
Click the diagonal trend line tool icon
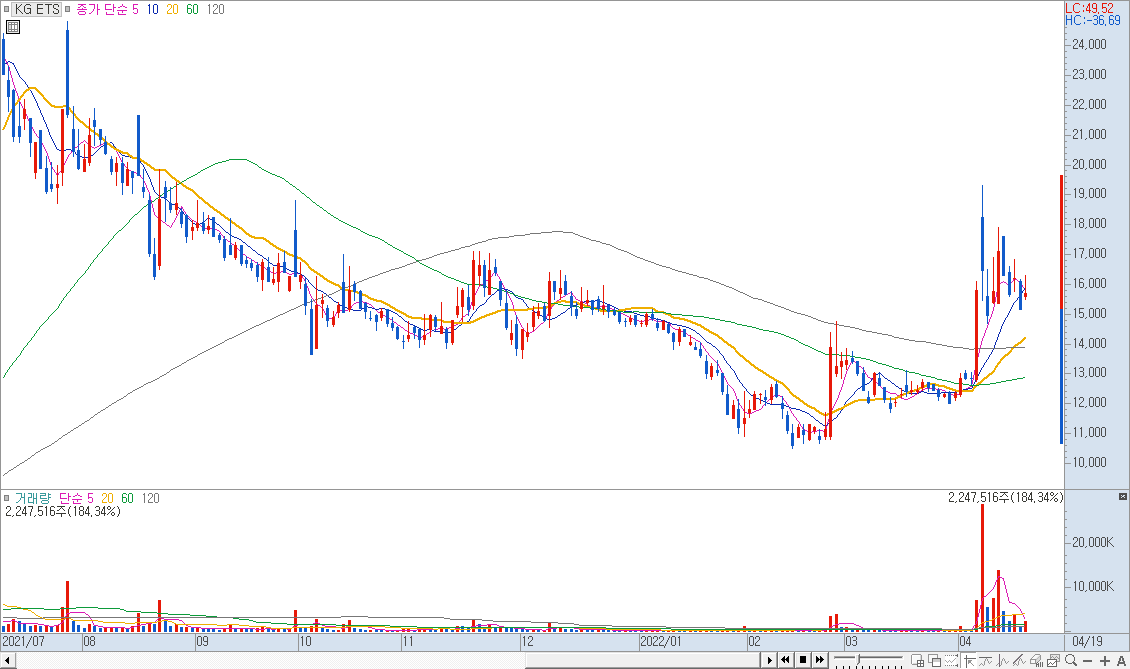pyautogui.click(x=1019, y=660)
